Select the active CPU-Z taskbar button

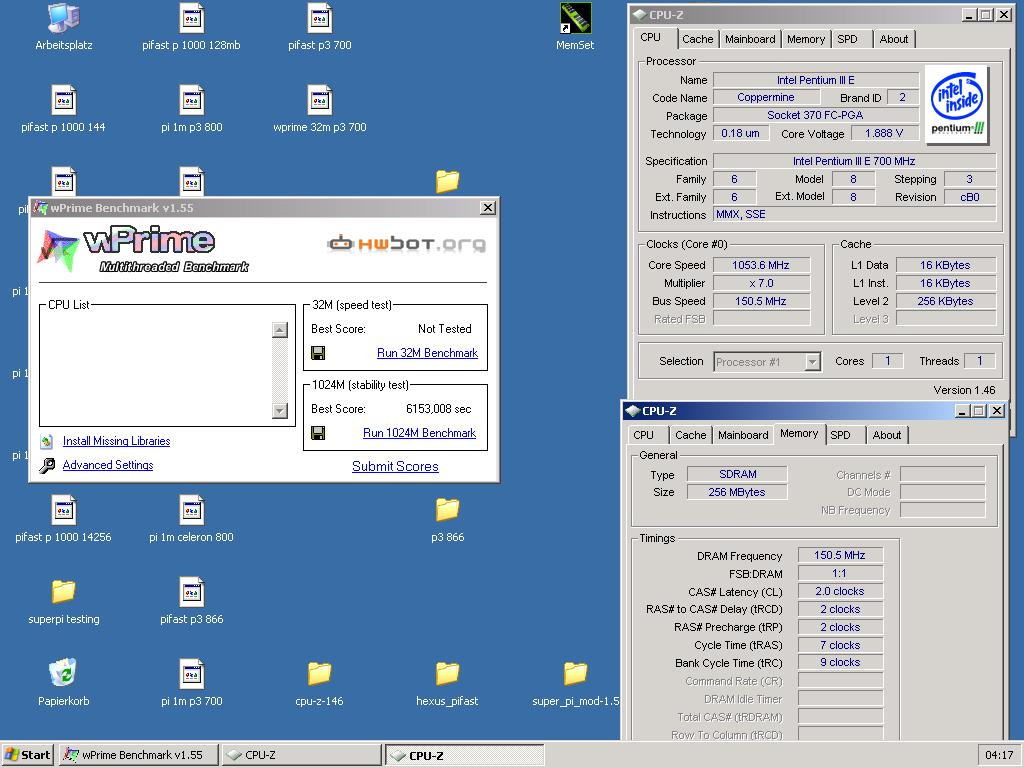(x=464, y=755)
